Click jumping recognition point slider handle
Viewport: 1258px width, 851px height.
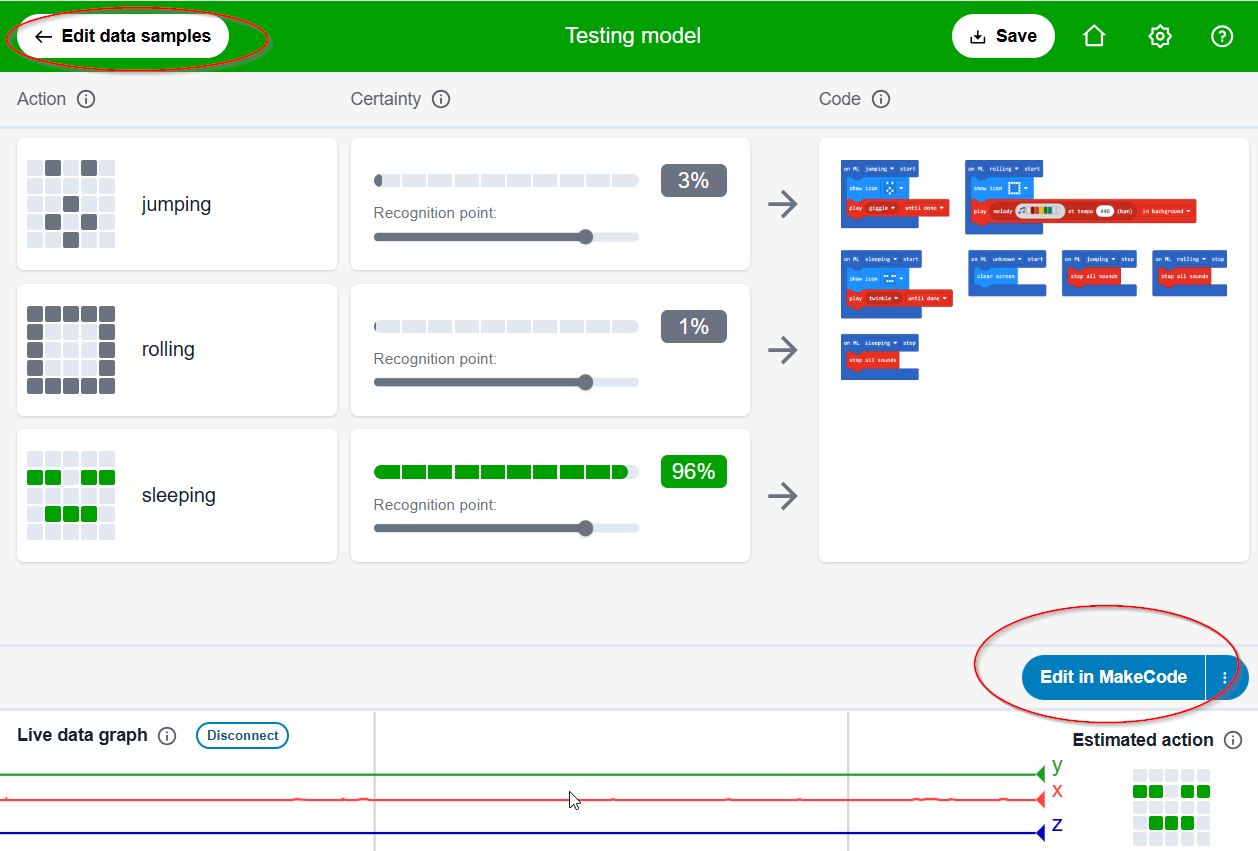pos(586,237)
